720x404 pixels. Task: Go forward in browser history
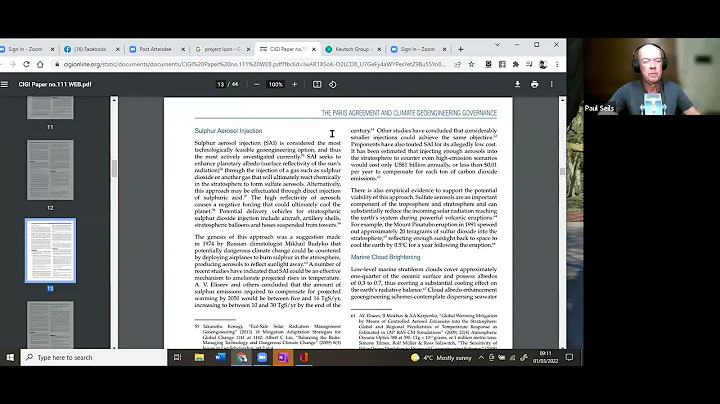[12, 64]
